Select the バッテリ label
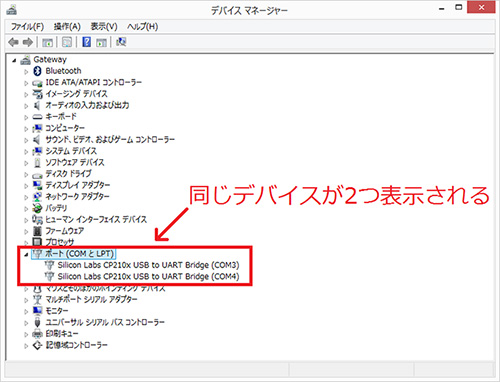This screenshot has height=382, width=500. 56,208
